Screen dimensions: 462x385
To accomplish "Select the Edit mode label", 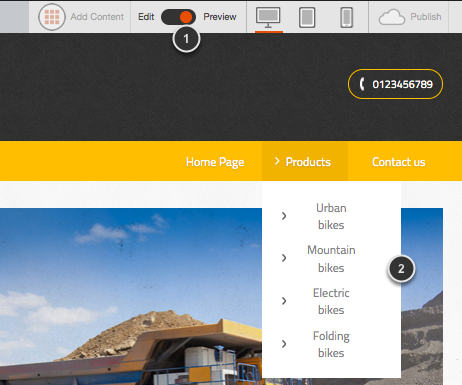I will click(146, 17).
